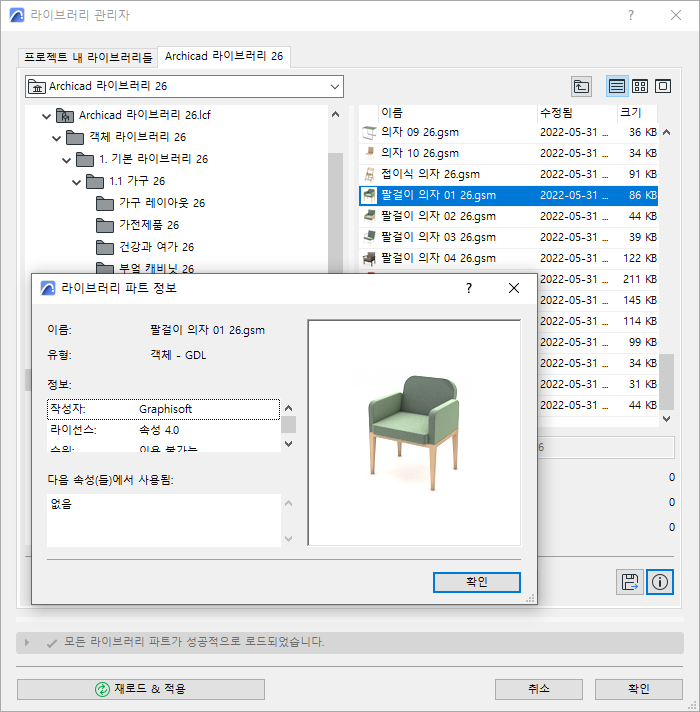This screenshot has height=712, width=700.
Task: Open the Archicad 라이브러리 26 dropdown
Action: (184, 86)
